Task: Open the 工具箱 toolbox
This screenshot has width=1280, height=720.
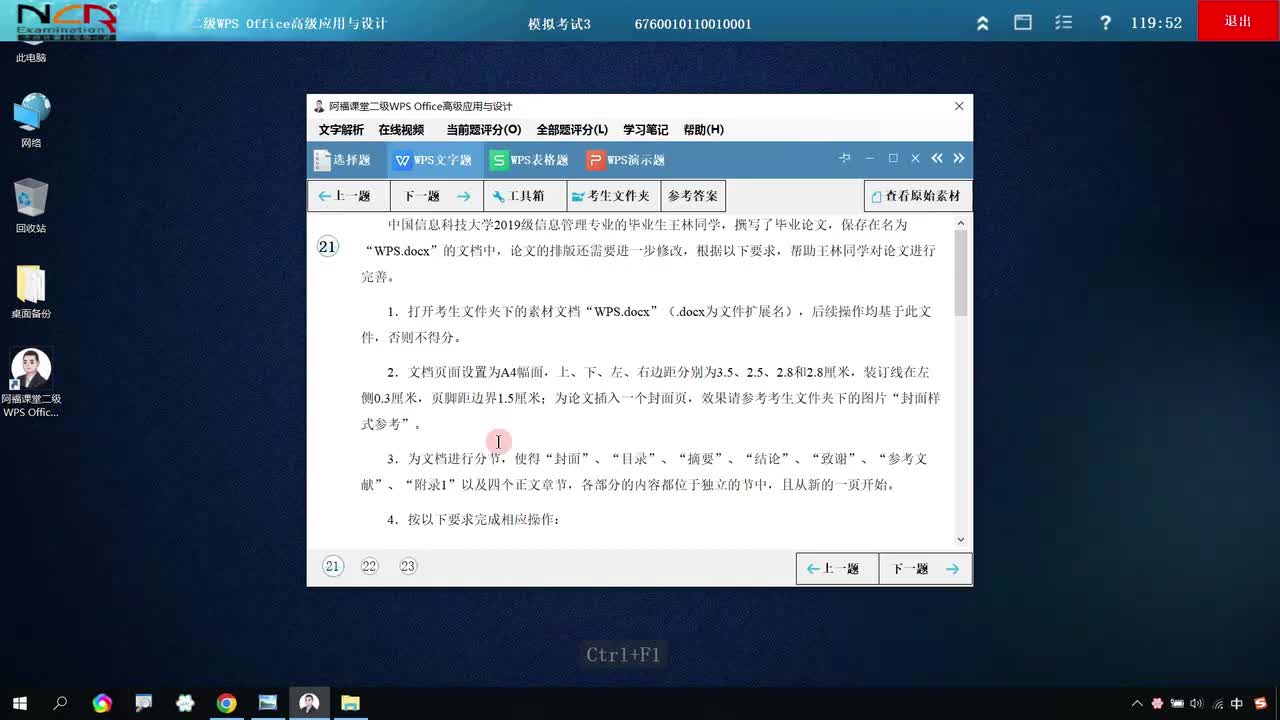Action: 525,196
